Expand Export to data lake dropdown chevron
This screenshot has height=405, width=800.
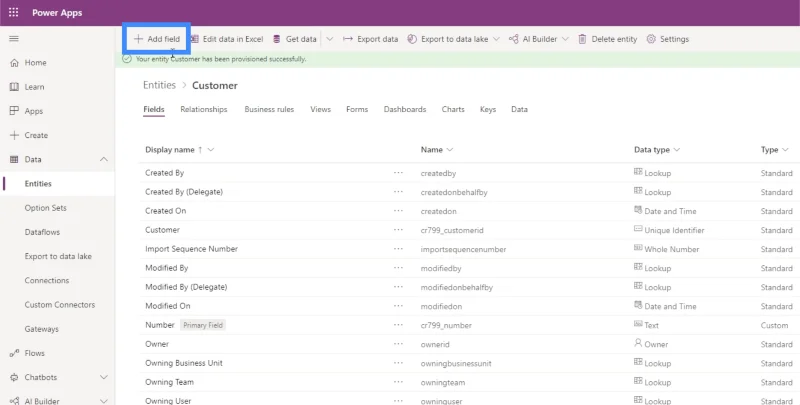pos(496,39)
